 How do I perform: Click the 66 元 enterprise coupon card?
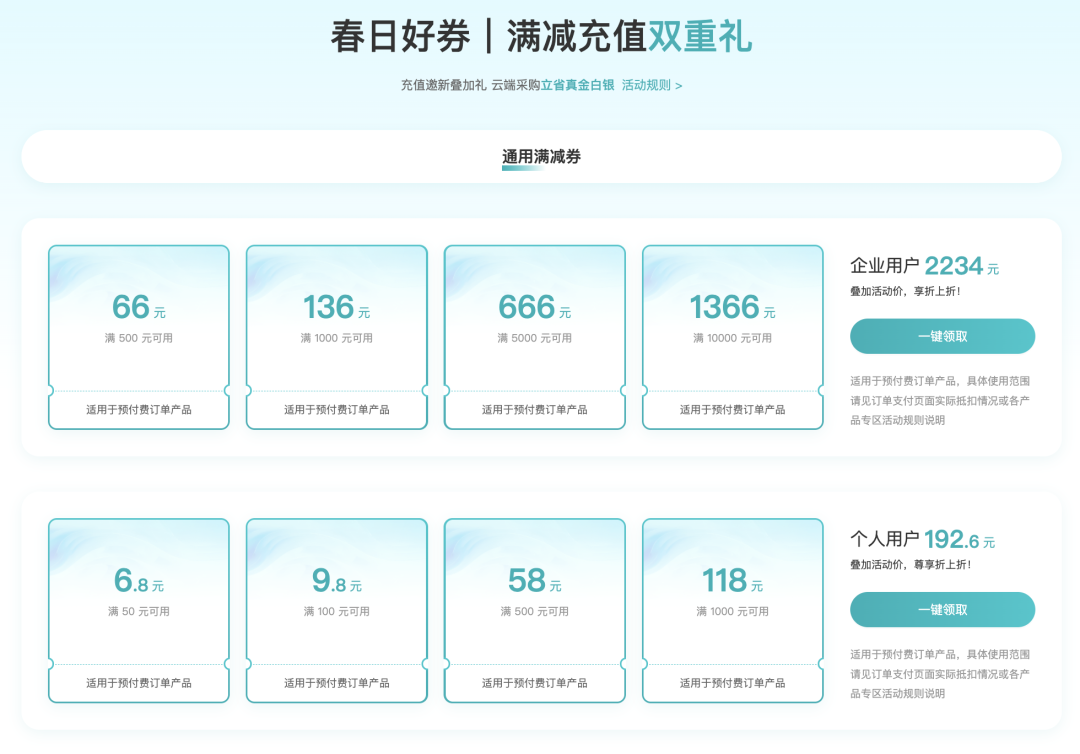pos(138,337)
